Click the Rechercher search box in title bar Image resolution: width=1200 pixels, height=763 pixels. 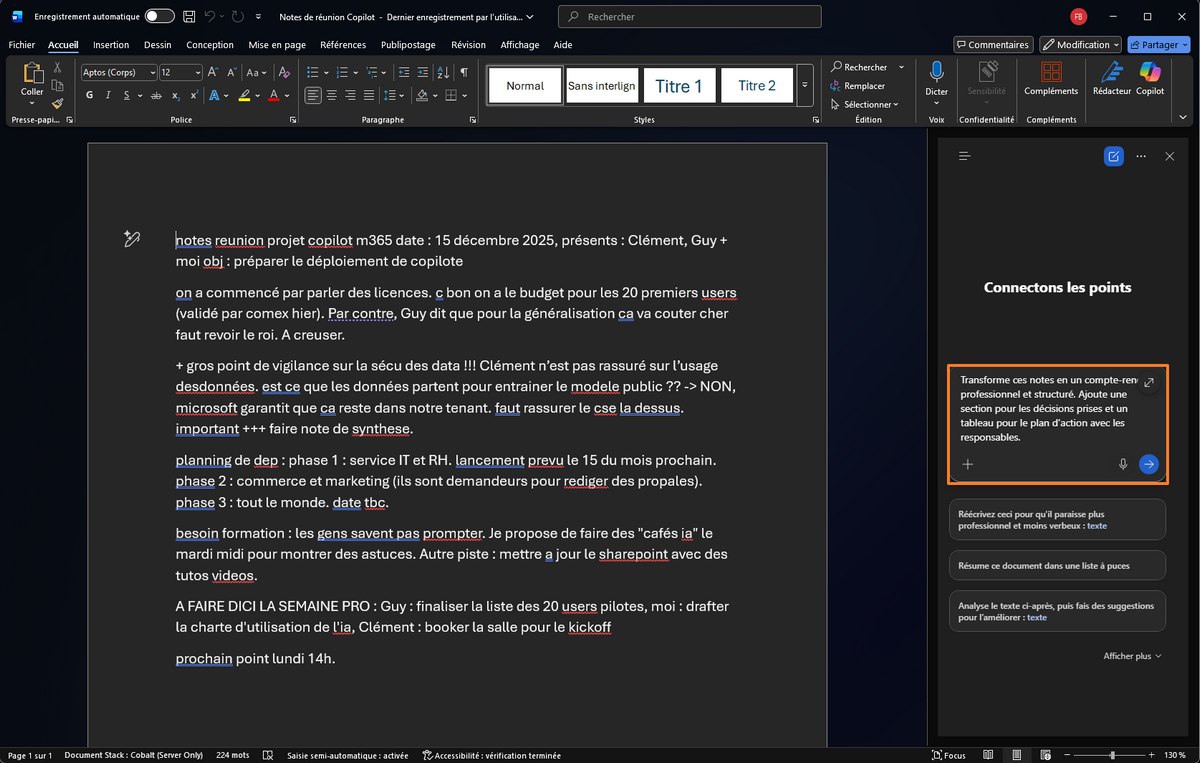point(689,17)
